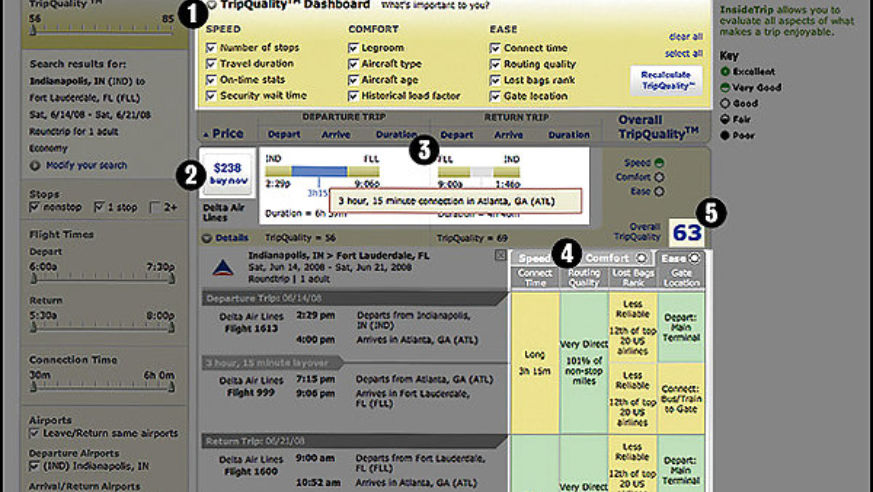Toggle Number of stops checkbox
873x492 pixels.
[211, 48]
